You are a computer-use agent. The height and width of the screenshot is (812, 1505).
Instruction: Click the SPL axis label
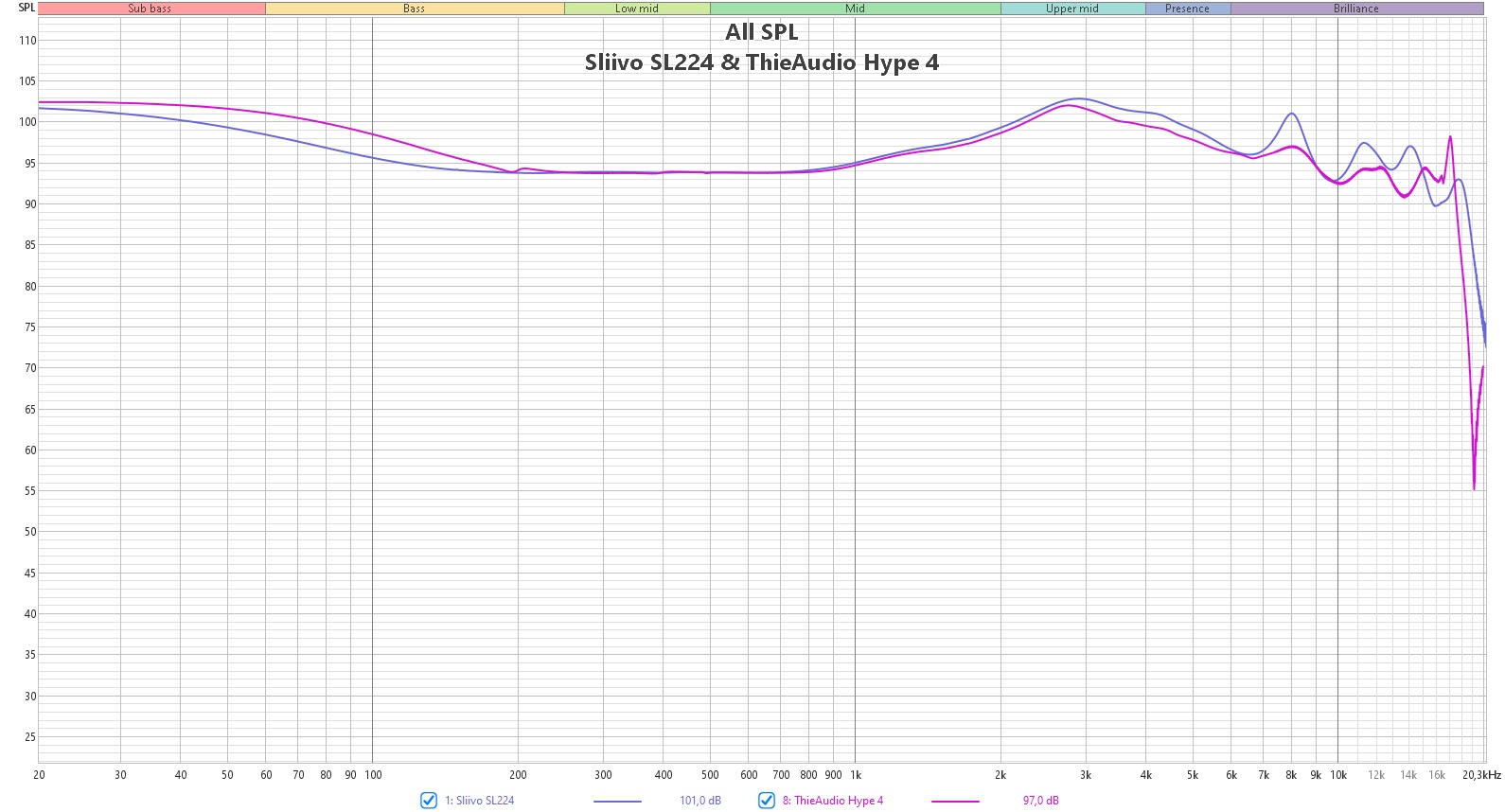(27, 8)
